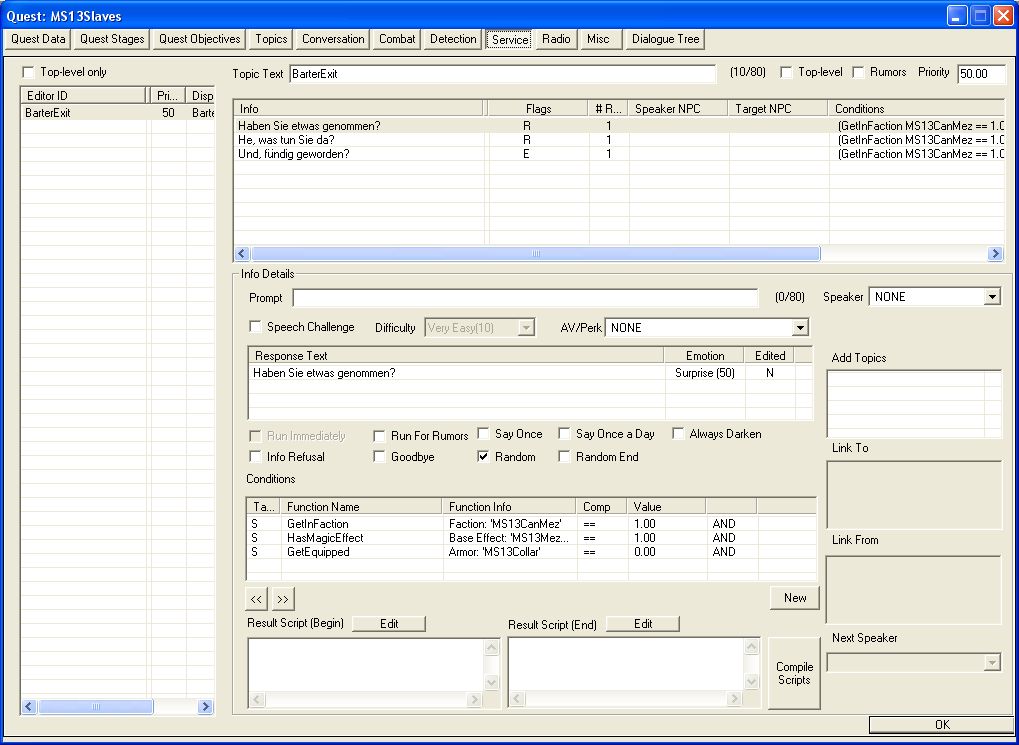Viewport: 1019px width, 745px height.
Task: Click the next info >> button
Action: [283, 599]
